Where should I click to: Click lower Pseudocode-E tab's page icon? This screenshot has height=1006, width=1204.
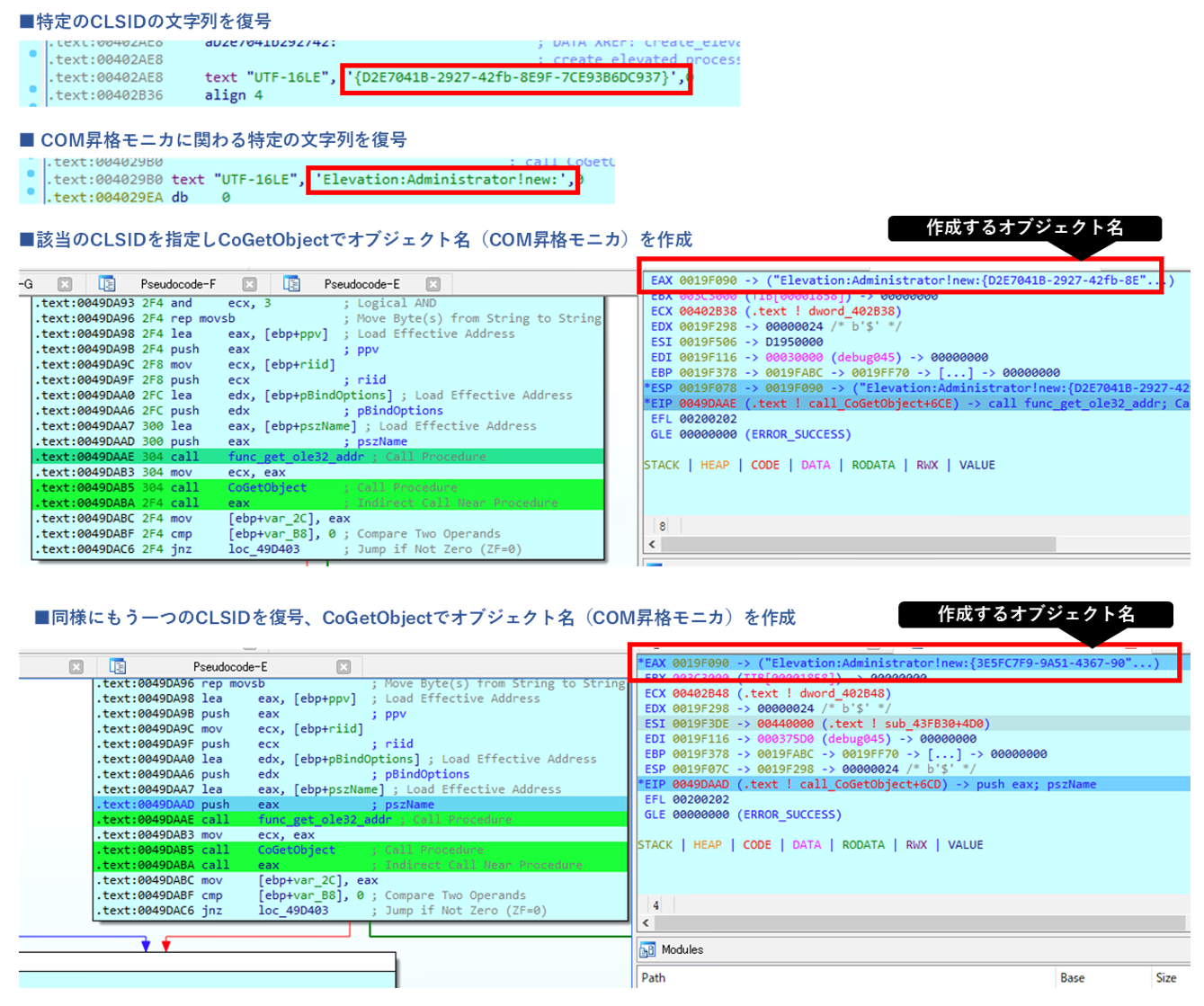pyautogui.click(x=118, y=666)
